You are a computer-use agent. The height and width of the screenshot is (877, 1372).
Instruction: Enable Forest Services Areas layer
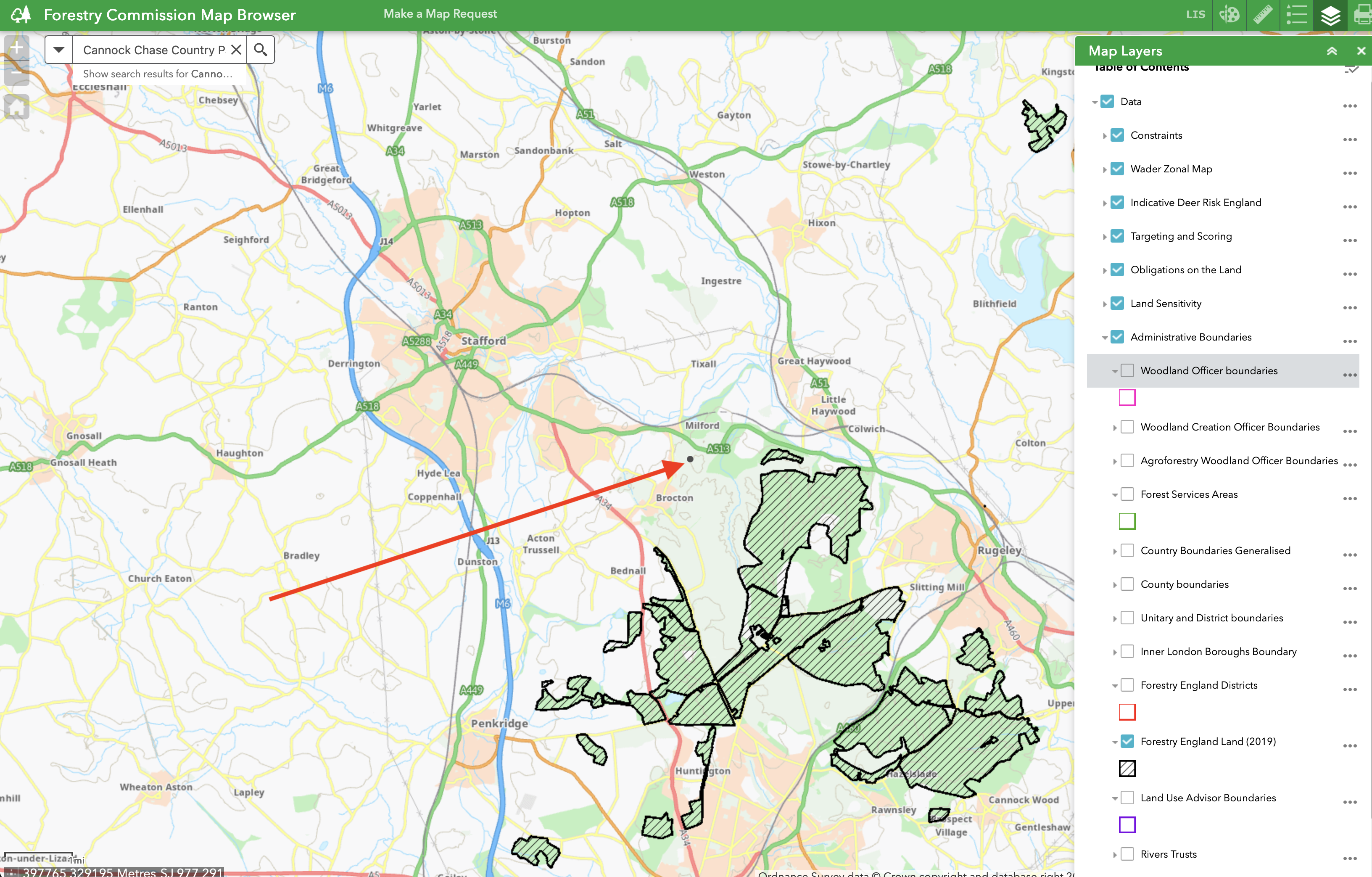point(1127,494)
